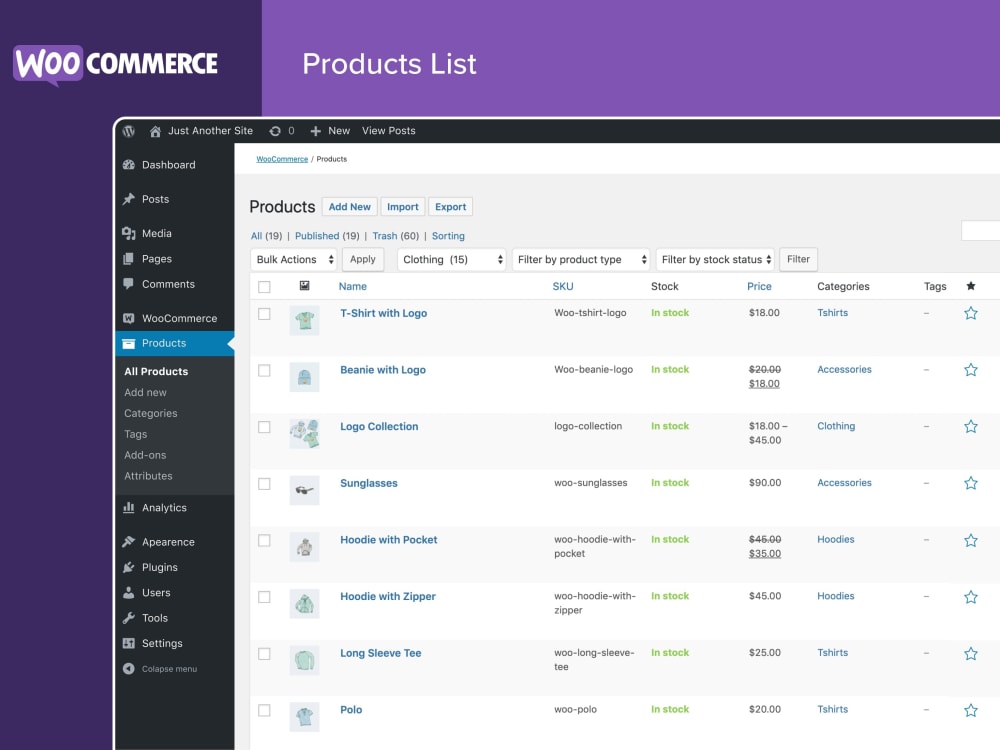The height and width of the screenshot is (750, 1000).
Task: Click the Export button
Action: tap(450, 206)
